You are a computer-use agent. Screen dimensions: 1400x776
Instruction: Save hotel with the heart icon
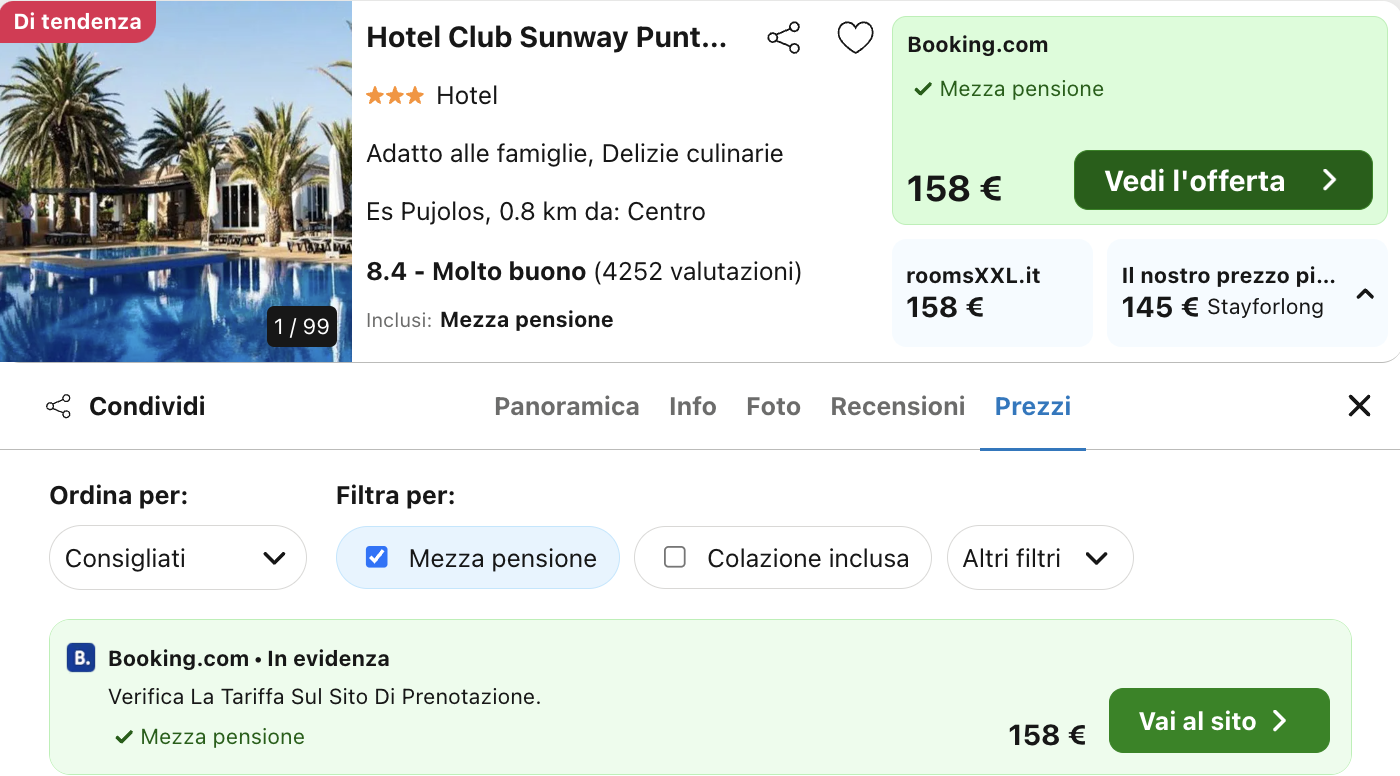(855, 39)
